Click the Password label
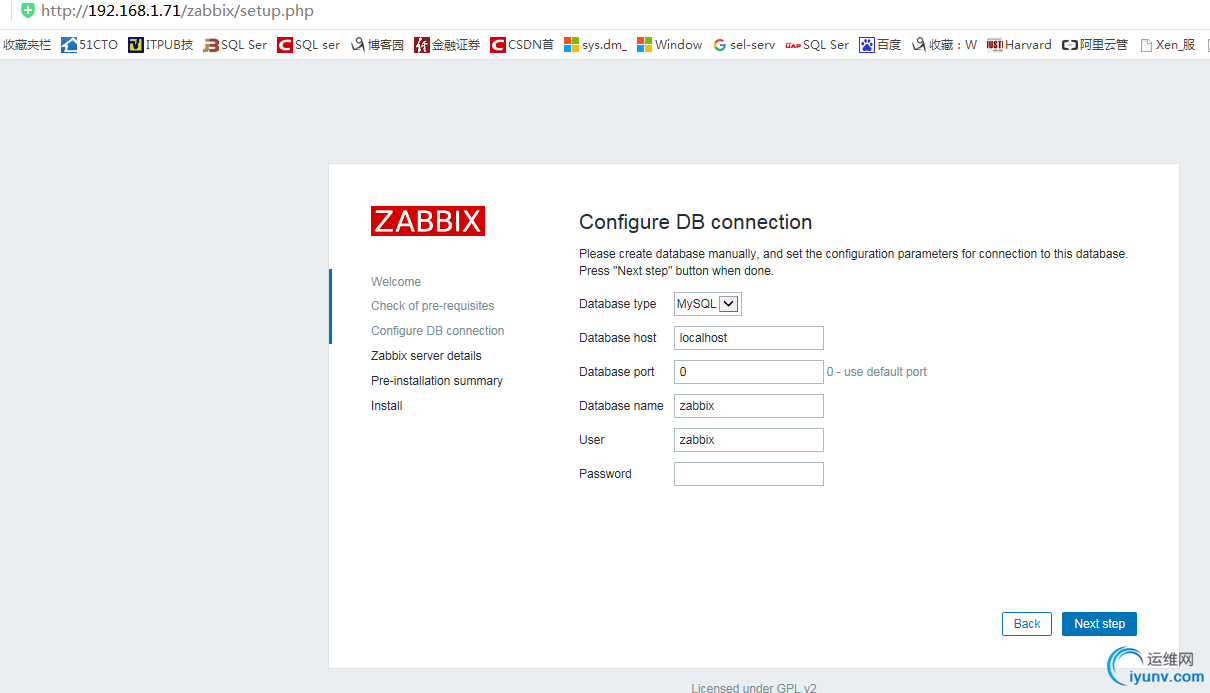This screenshot has width=1210, height=693. coord(605,474)
